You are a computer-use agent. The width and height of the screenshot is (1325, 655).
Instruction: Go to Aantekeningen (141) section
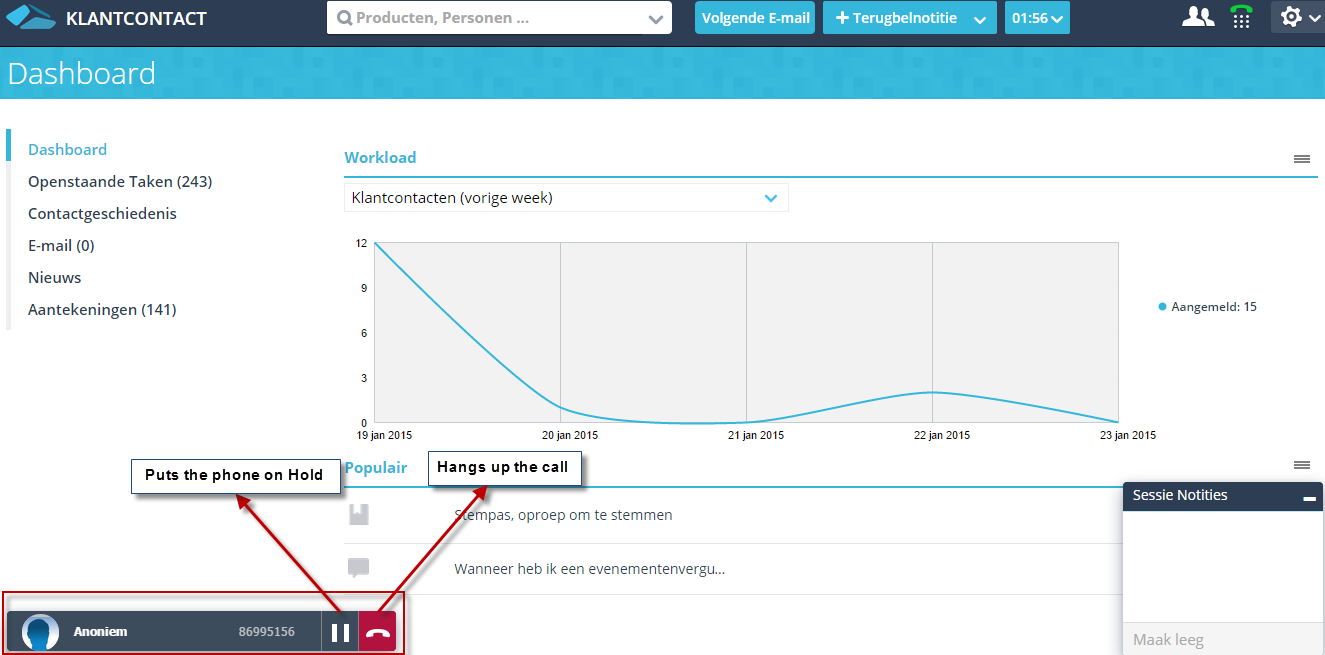[x=102, y=309]
